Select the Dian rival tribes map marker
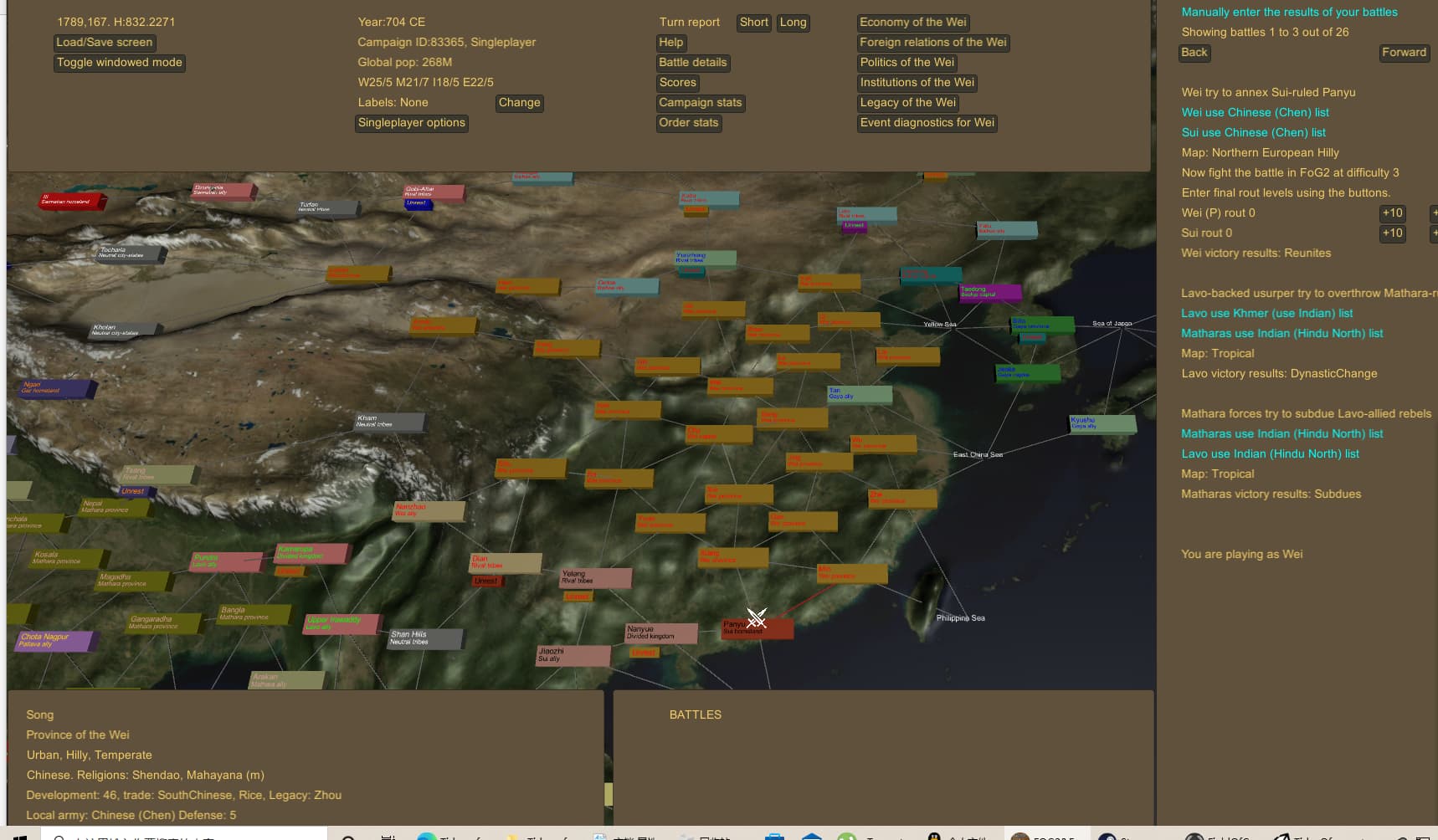This screenshot has width=1438, height=840. (506, 562)
